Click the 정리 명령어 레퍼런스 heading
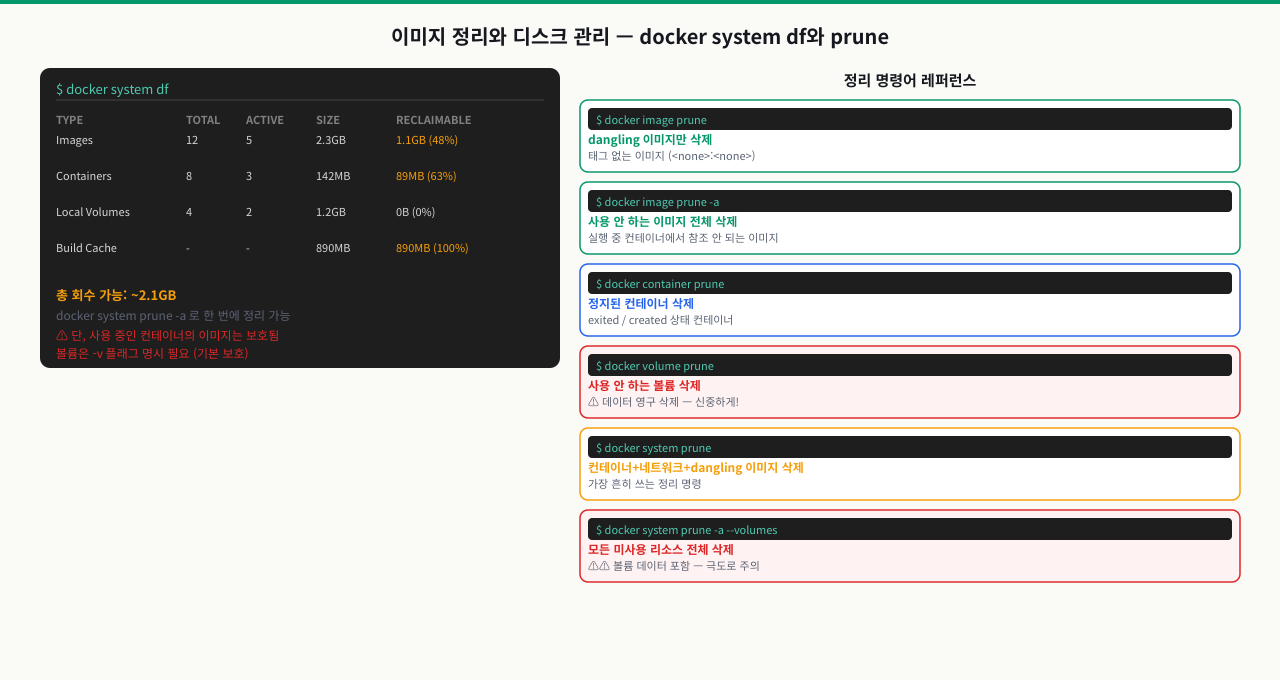Image resolution: width=1280 pixels, height=680 pixels. [x=910, y=81]
